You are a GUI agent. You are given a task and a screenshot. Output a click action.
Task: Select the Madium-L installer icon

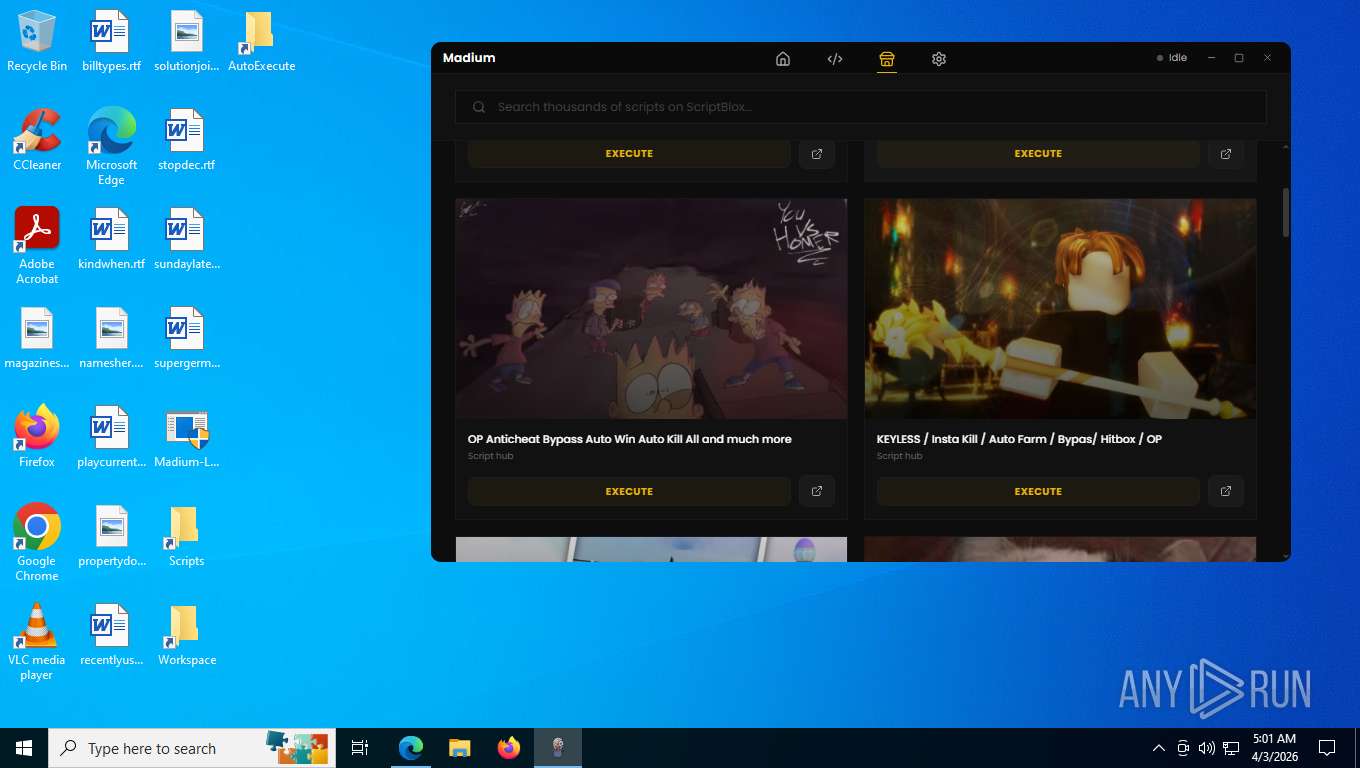[187, 437]
